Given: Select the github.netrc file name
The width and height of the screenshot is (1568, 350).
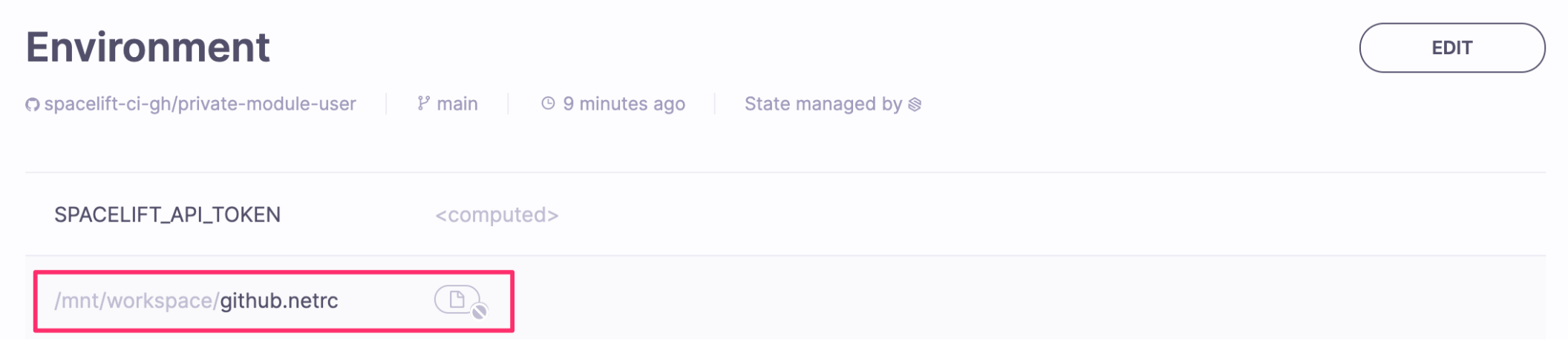Looking at the screenshot, I should (279, 301).
